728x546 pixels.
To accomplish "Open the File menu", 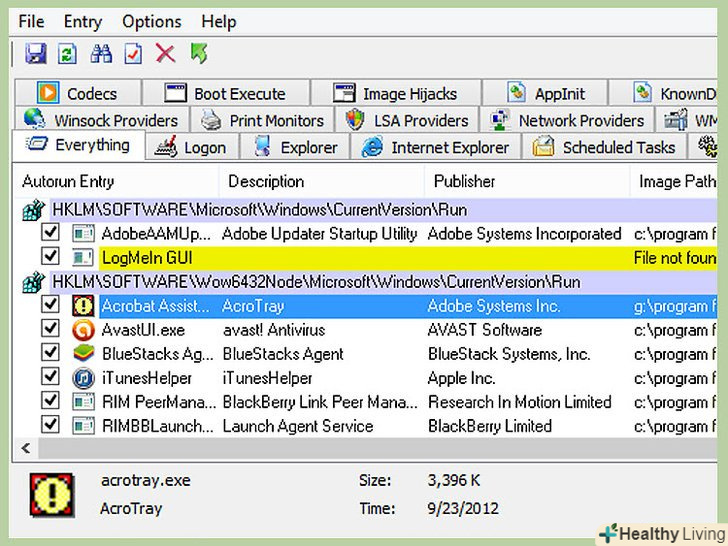I will [x=32, y=22].
